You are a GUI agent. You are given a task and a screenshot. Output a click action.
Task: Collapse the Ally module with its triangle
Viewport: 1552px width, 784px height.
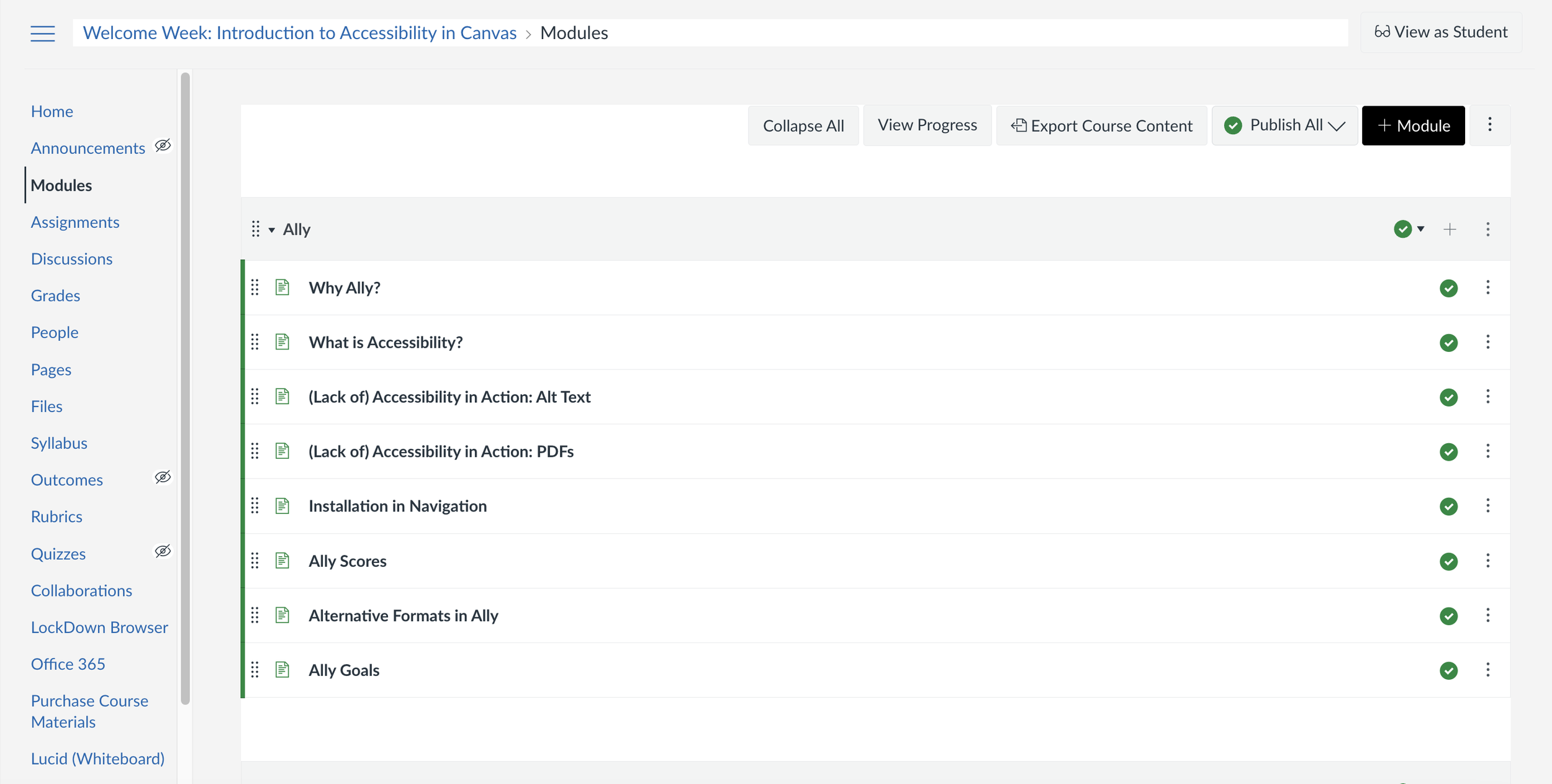(272, 230)
